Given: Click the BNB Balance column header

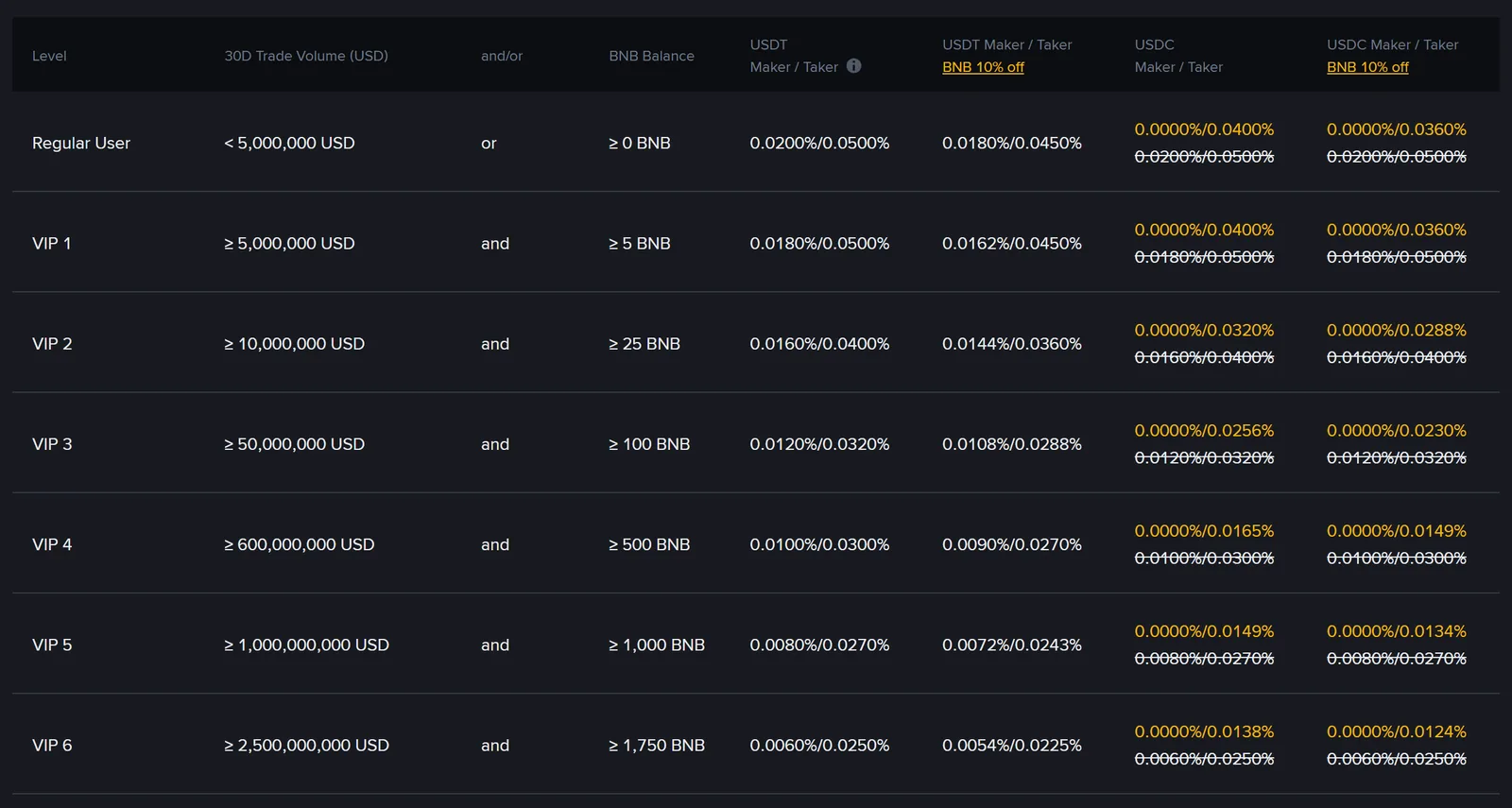Looking at the screenshot, I should point(651,56).
